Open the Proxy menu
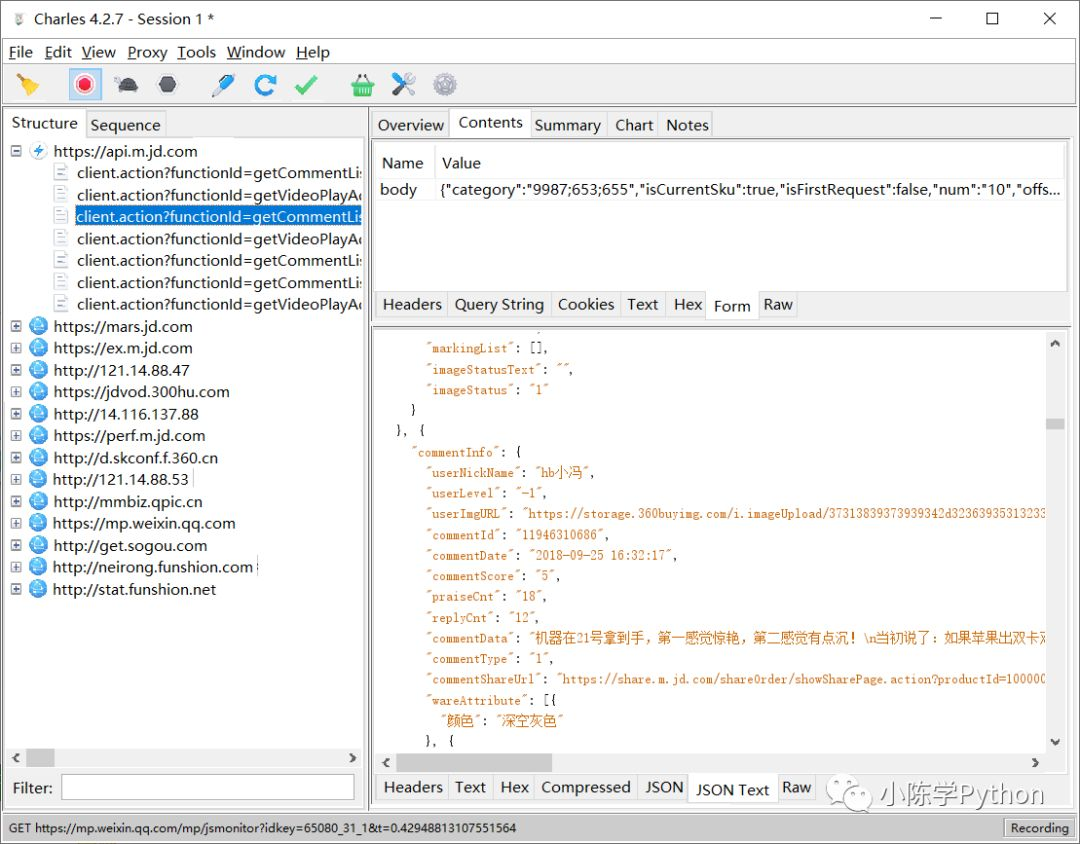Screen dimensions: 1080x844 pos(147,52)
